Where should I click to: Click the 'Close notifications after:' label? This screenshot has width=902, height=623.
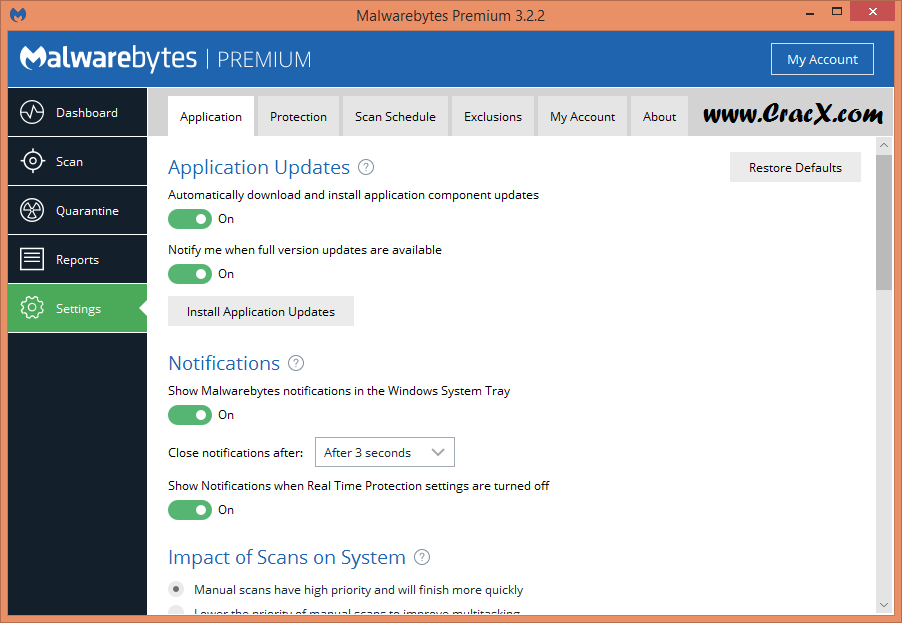tap(235, 453)
